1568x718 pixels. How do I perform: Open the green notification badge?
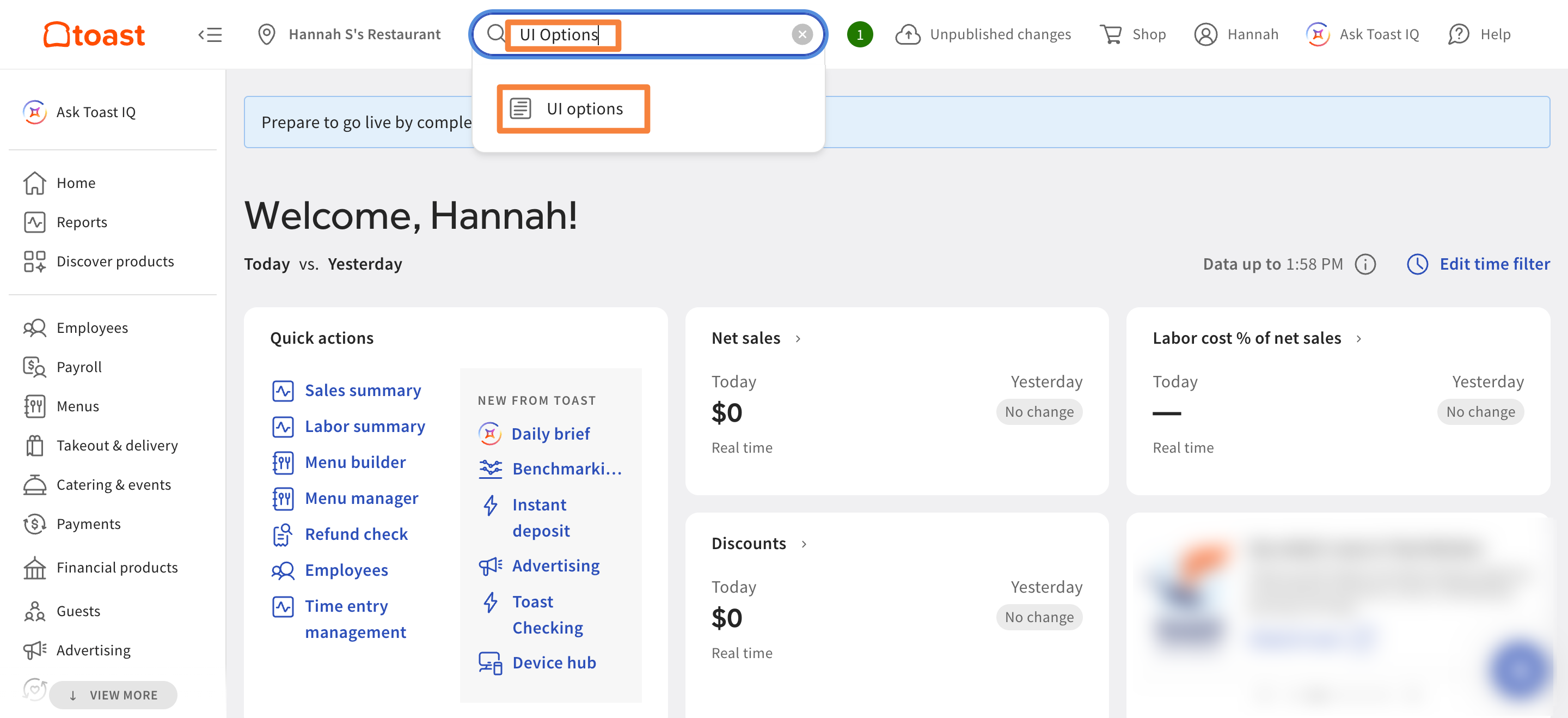(x=860, y=35)
